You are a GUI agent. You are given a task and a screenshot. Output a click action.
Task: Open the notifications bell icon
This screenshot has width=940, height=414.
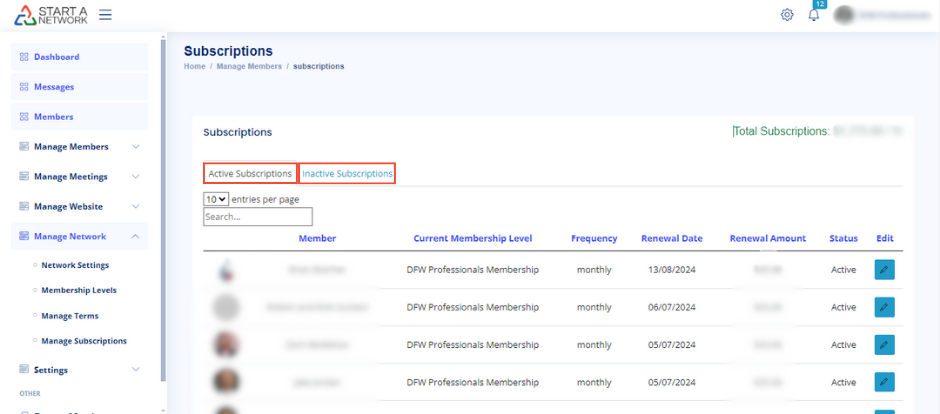[x=814, y=15]
